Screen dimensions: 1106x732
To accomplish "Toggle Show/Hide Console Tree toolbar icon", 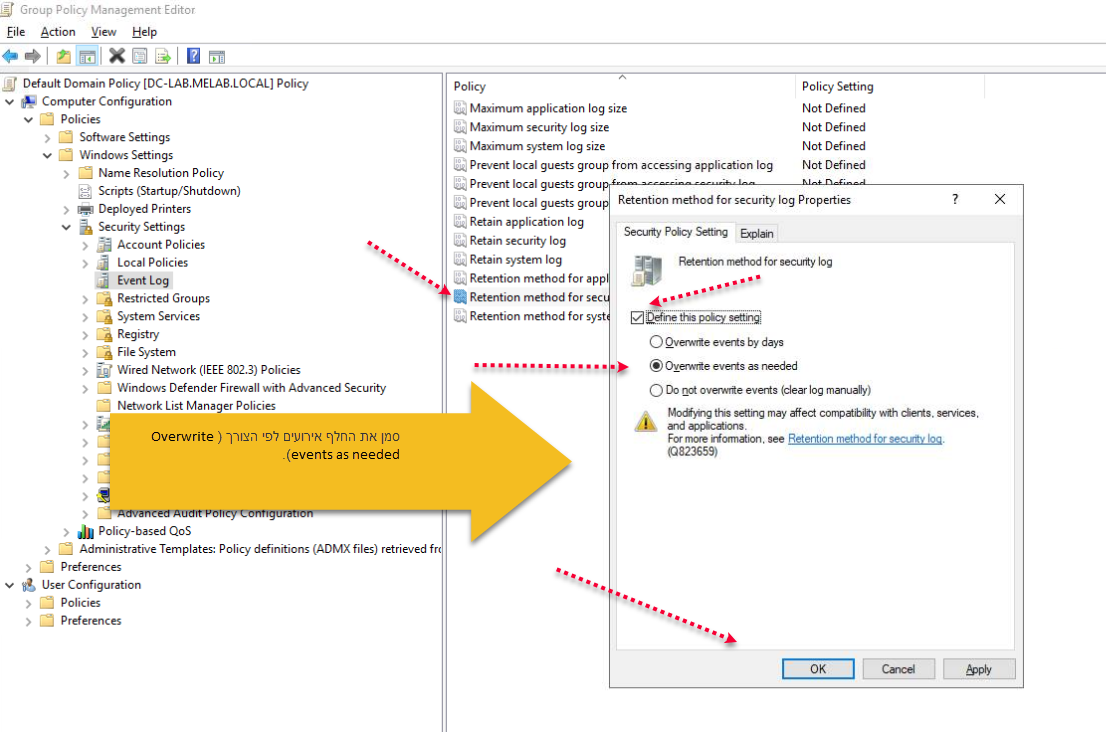I will tap(87, 57).
